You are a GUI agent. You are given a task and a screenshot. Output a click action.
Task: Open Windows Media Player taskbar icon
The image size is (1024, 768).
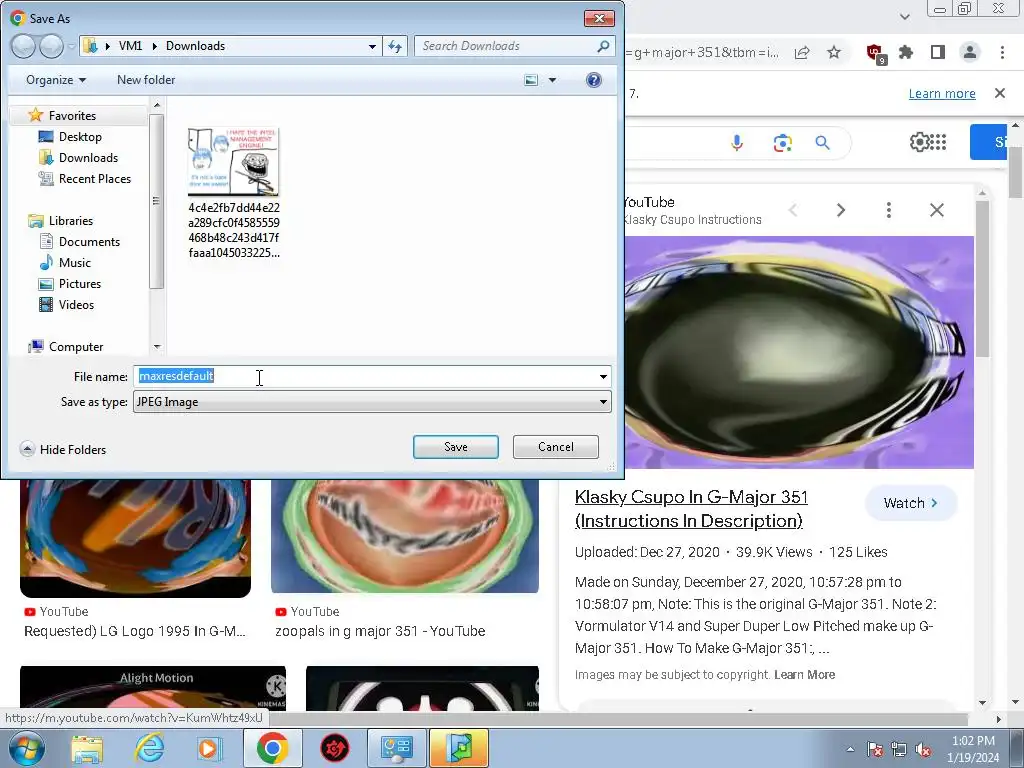(210, 748)
